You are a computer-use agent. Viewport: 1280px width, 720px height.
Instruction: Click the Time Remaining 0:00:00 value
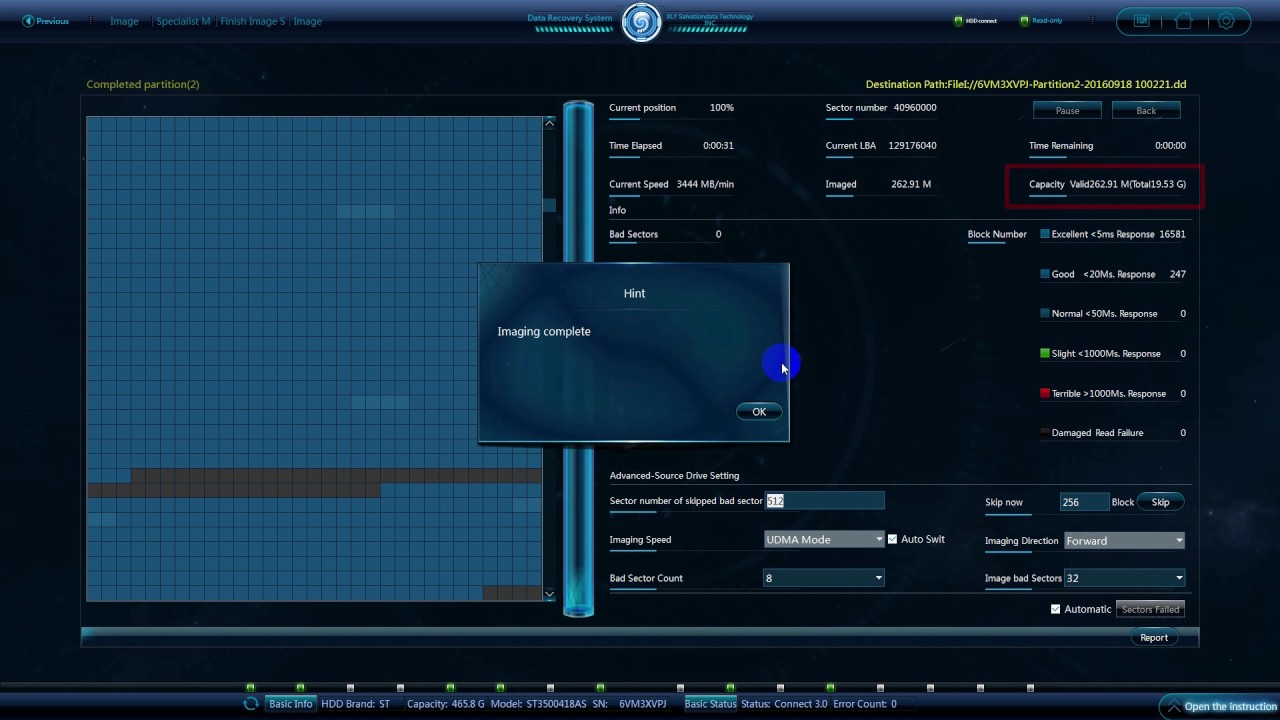tap(1170, 146)
